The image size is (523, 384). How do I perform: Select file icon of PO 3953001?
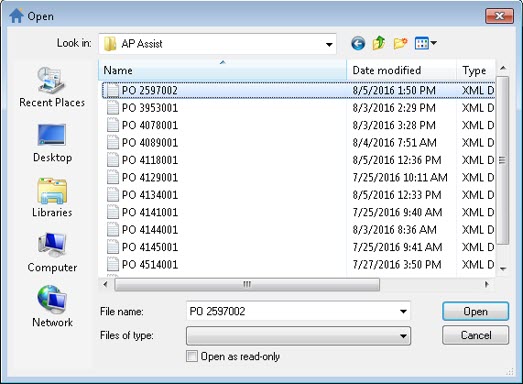(x=113, y=108)
